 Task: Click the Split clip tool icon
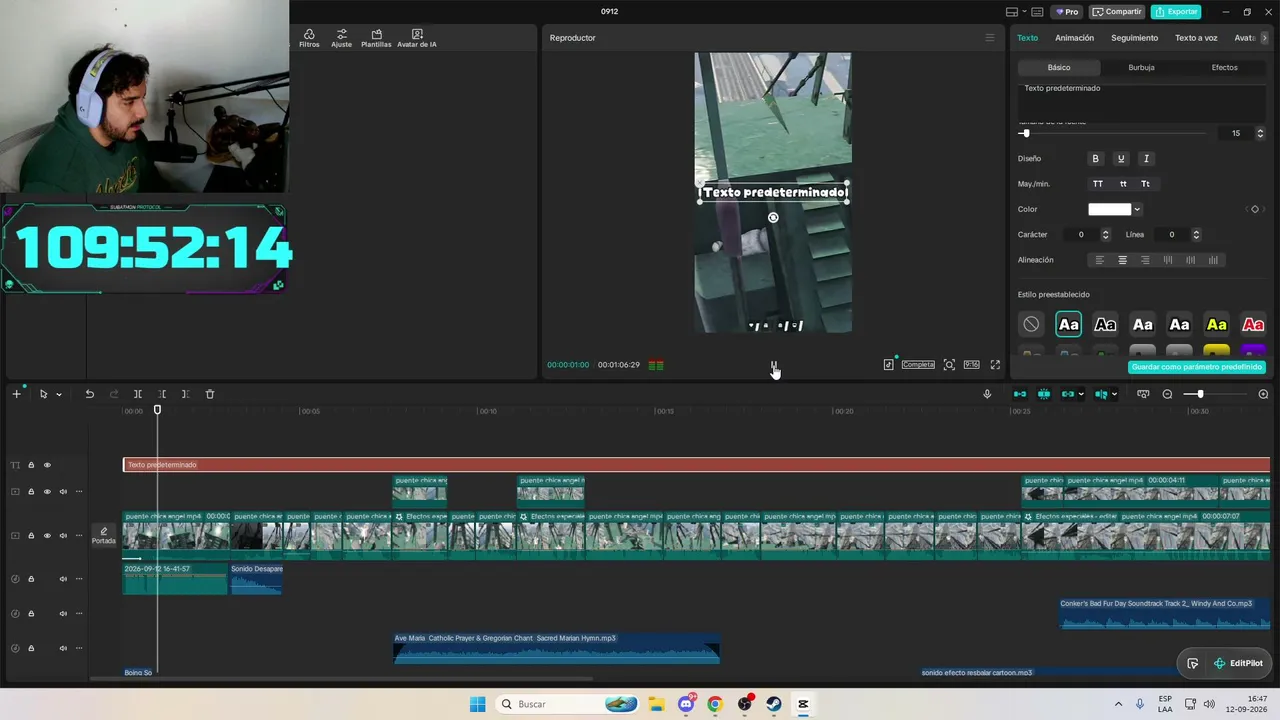click(x=138, y=394)
